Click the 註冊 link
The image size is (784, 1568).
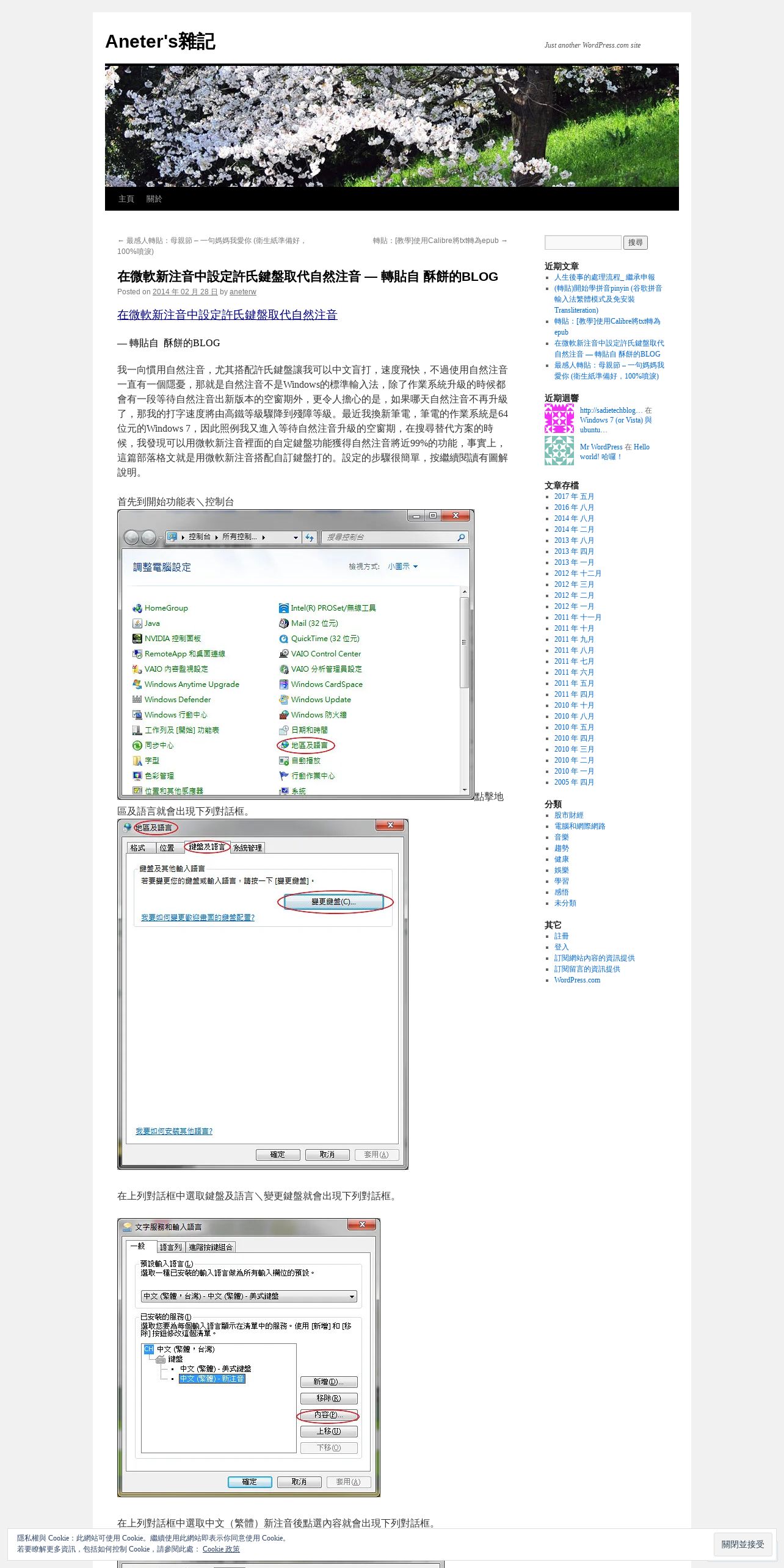click(561, 936)
